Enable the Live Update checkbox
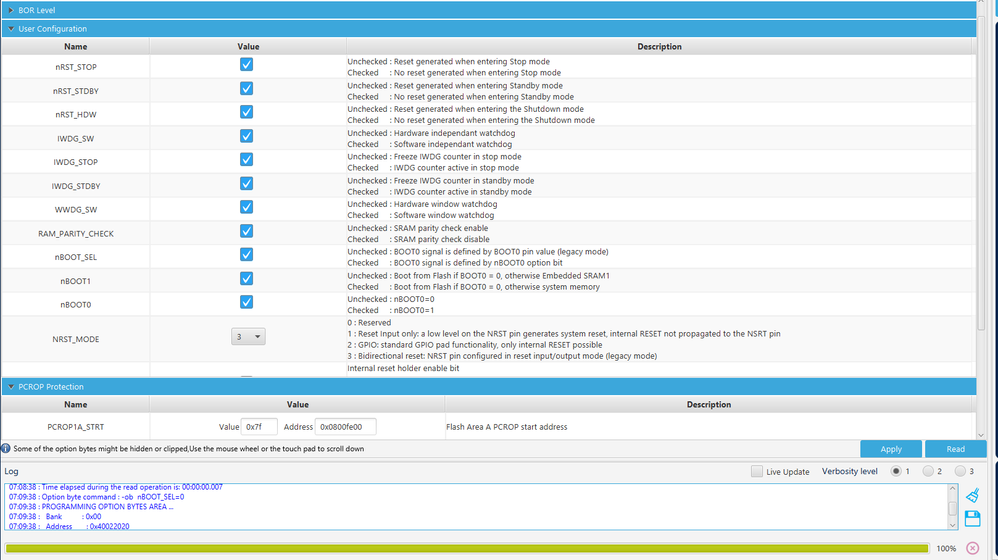Screen dimensions: 998x560 pos(756,472)
